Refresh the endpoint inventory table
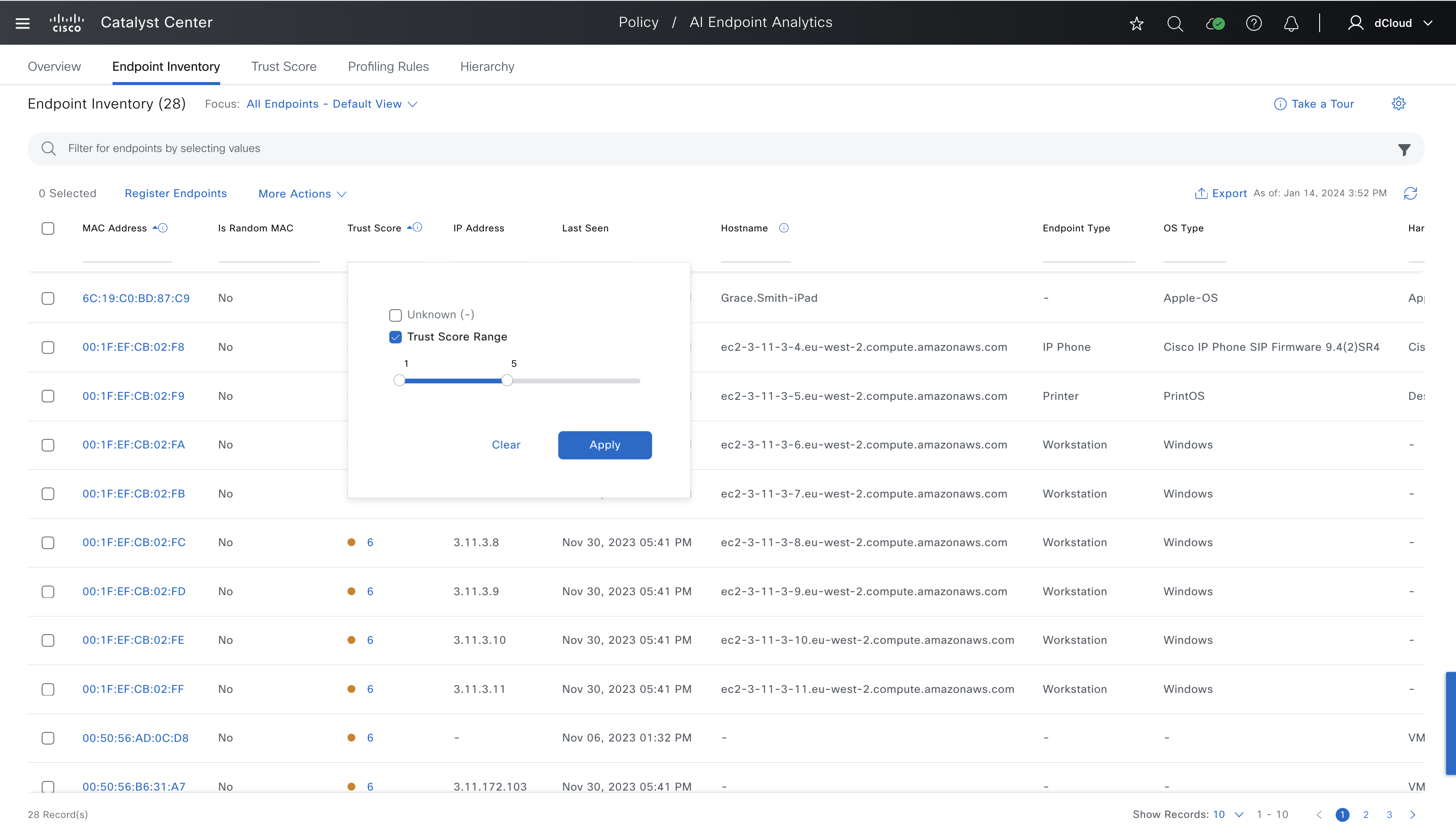 click(1410, 194)
